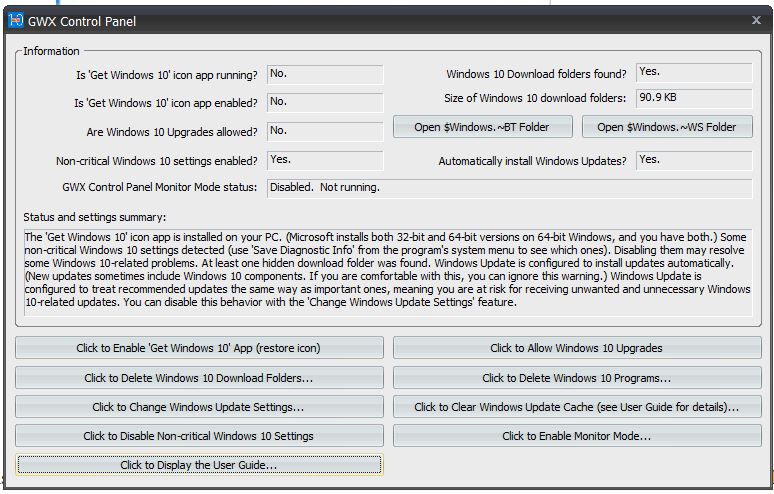Click the Download folders found Yes field
The height and width of the screenshot is (494, 774).
(x=694, y=73)
